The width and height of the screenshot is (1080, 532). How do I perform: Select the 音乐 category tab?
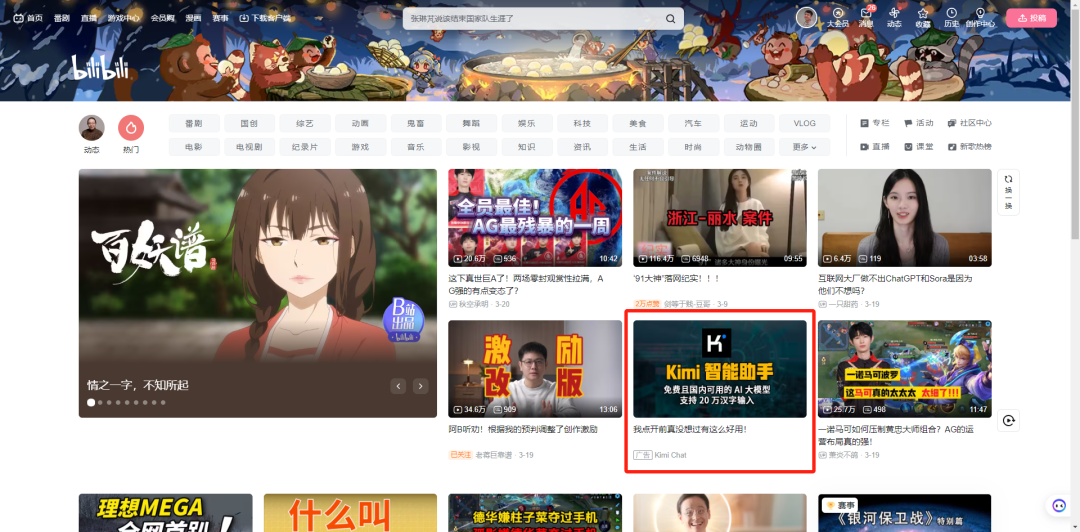pyautogui.click(x=415, y=147)
